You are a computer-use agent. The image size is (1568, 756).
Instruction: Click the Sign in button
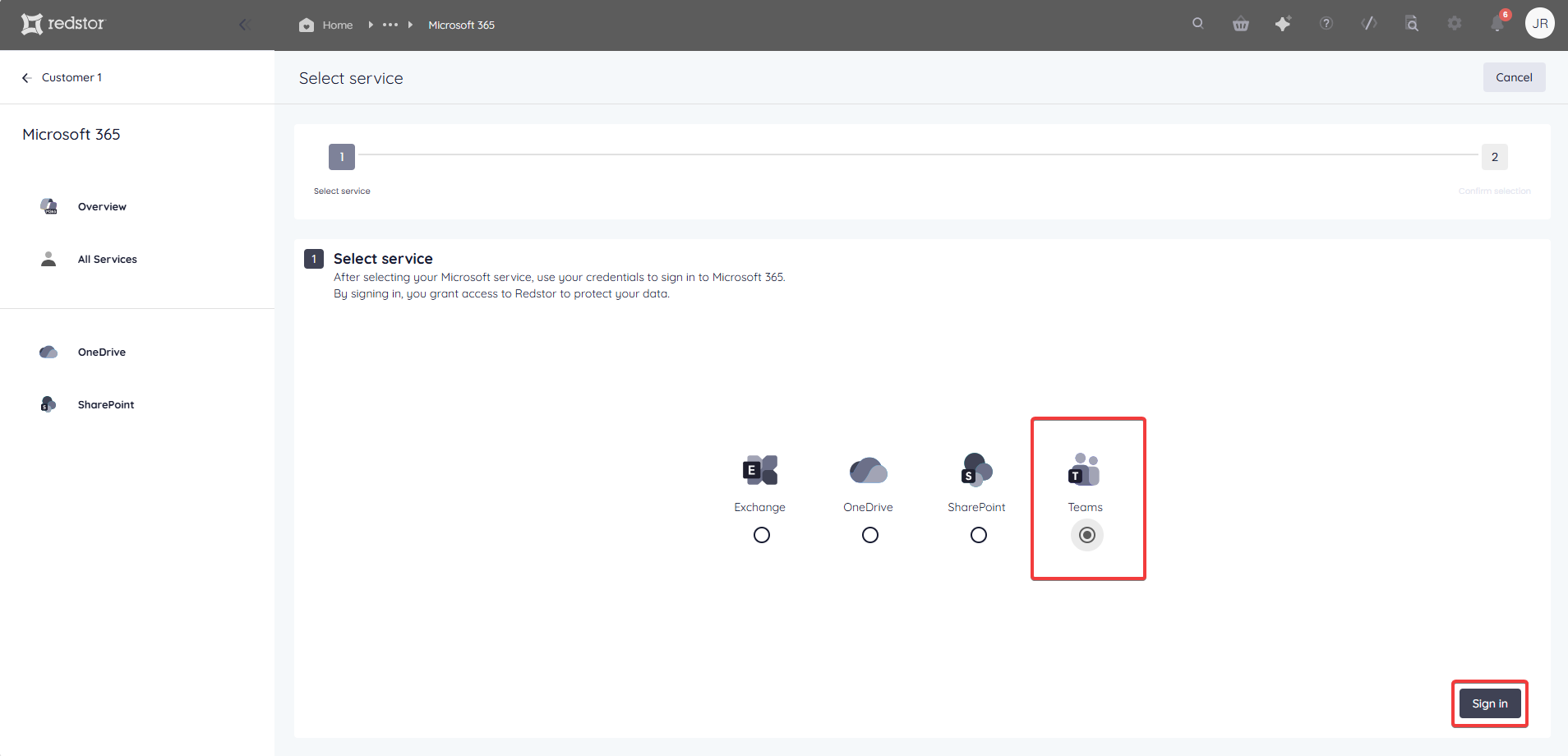1490,703
